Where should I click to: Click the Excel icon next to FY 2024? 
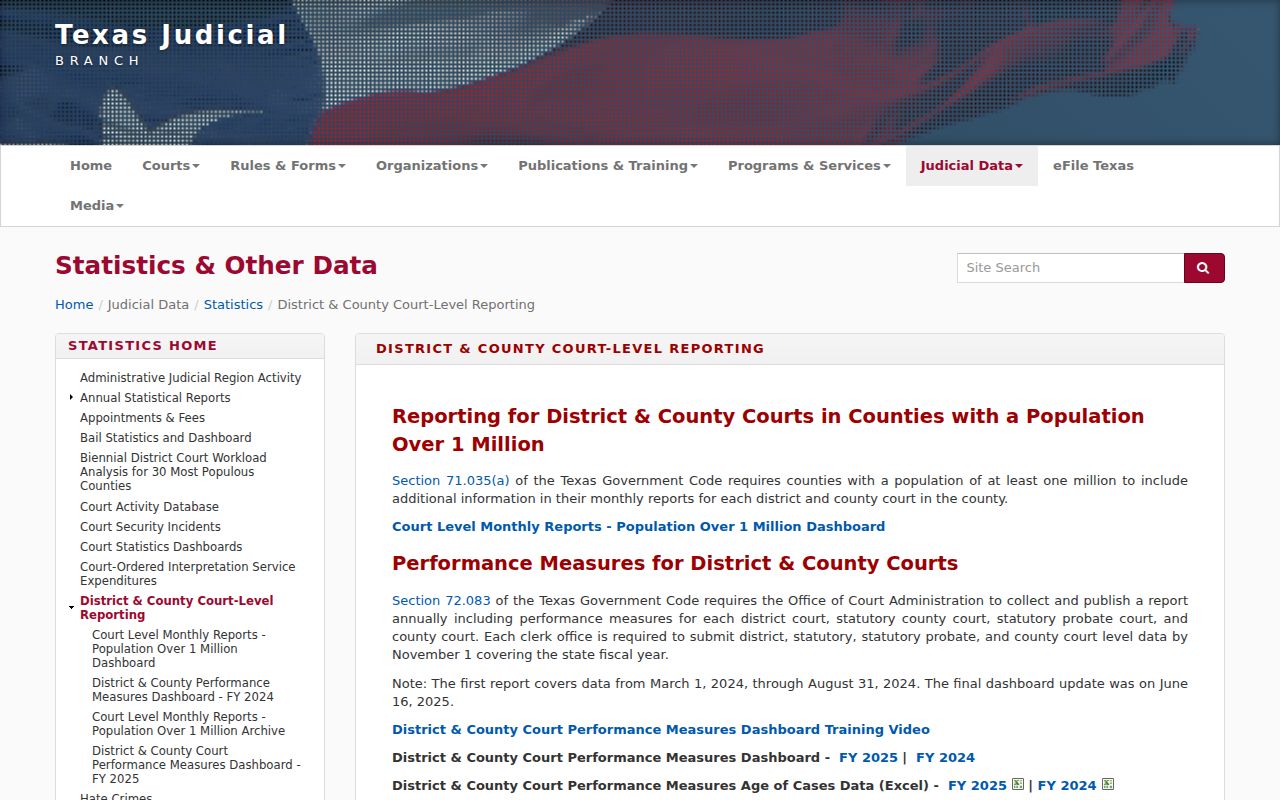1107,785
